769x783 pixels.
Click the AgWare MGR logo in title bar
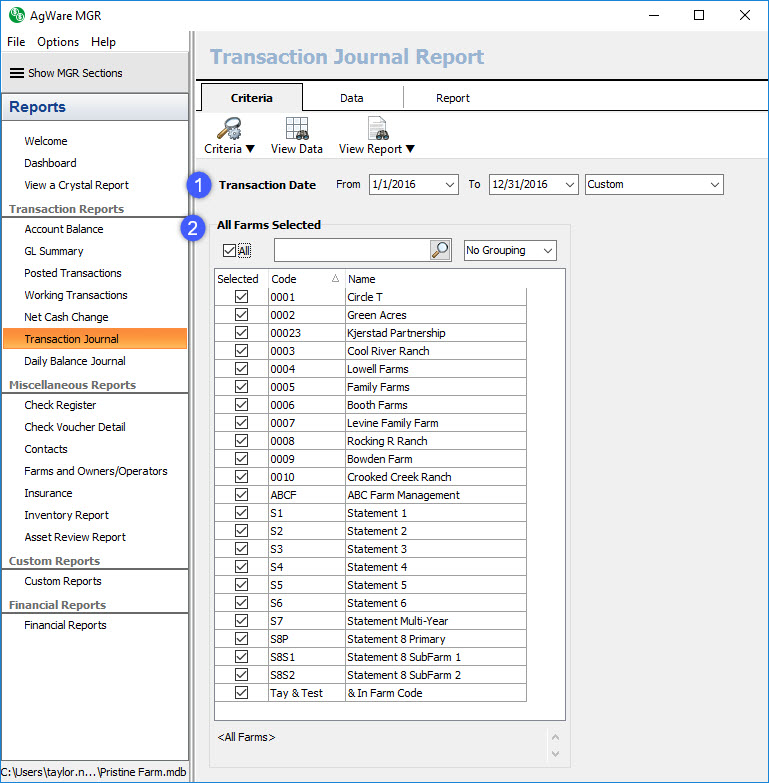(16, 15)
